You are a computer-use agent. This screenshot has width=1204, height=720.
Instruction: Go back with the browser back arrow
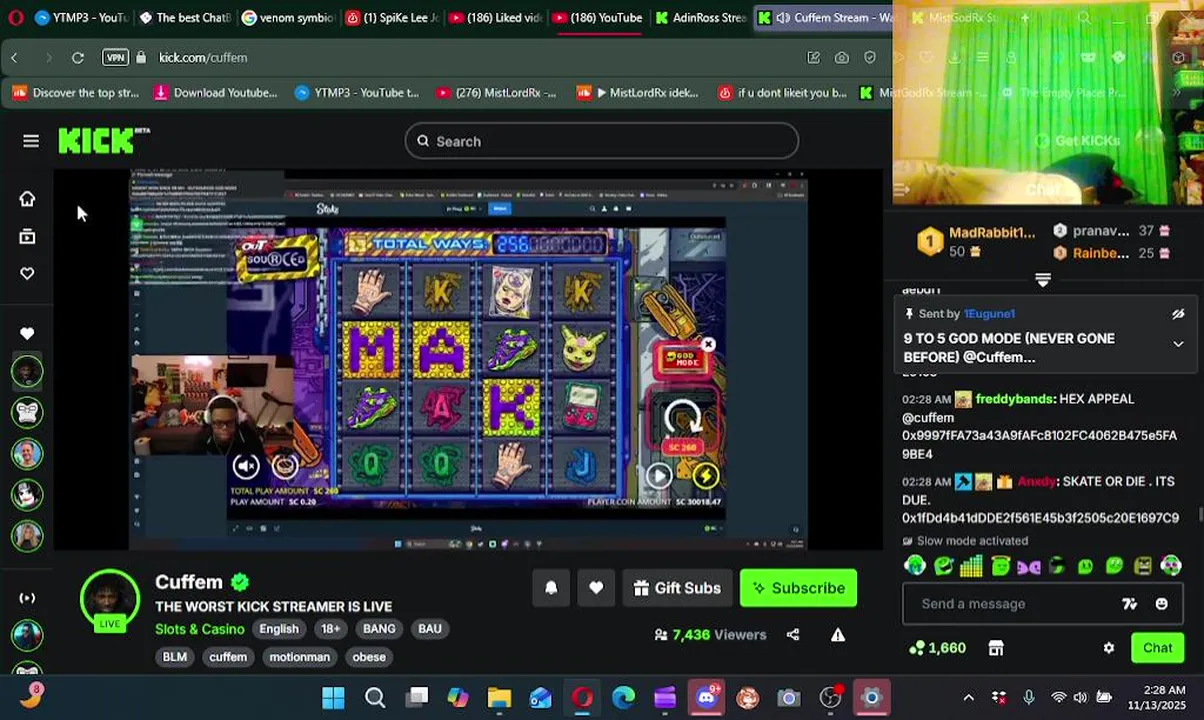pos(14,57)
